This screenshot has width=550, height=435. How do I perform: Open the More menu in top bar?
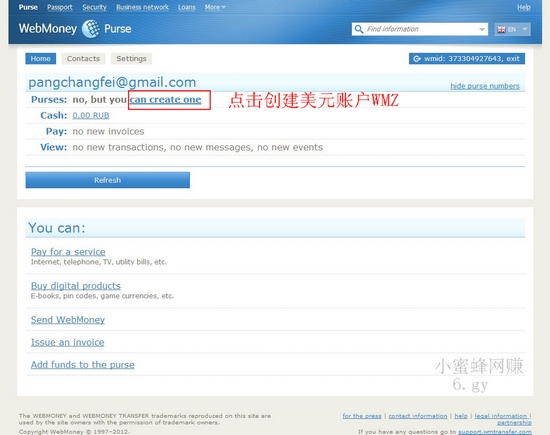pyautogui.click(x=215, y=7)
